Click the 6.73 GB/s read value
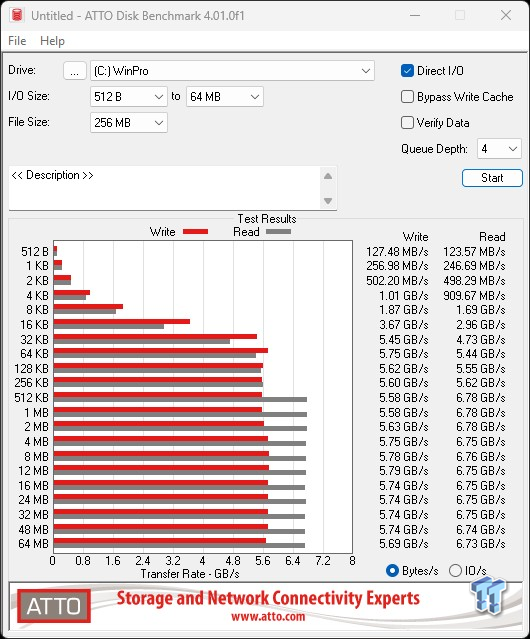The width and height of the screenshot is (530, 639). pos(481,544)
